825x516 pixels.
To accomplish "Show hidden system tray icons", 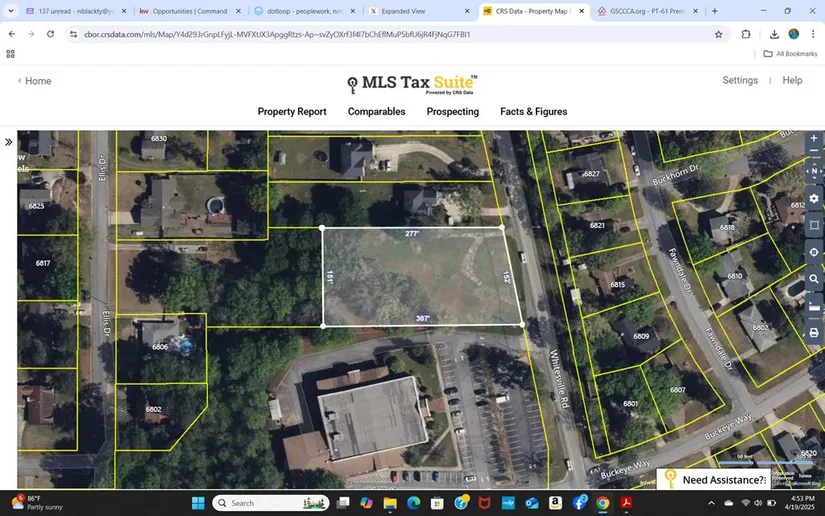I will [x=711, y=503].
